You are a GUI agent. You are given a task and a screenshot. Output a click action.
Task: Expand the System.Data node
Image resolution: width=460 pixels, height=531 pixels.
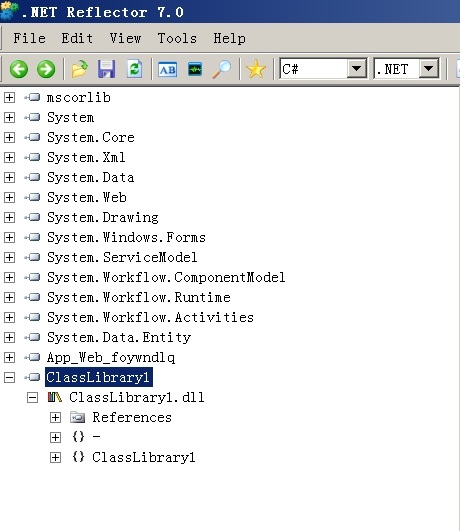click(x=9, y=177)
